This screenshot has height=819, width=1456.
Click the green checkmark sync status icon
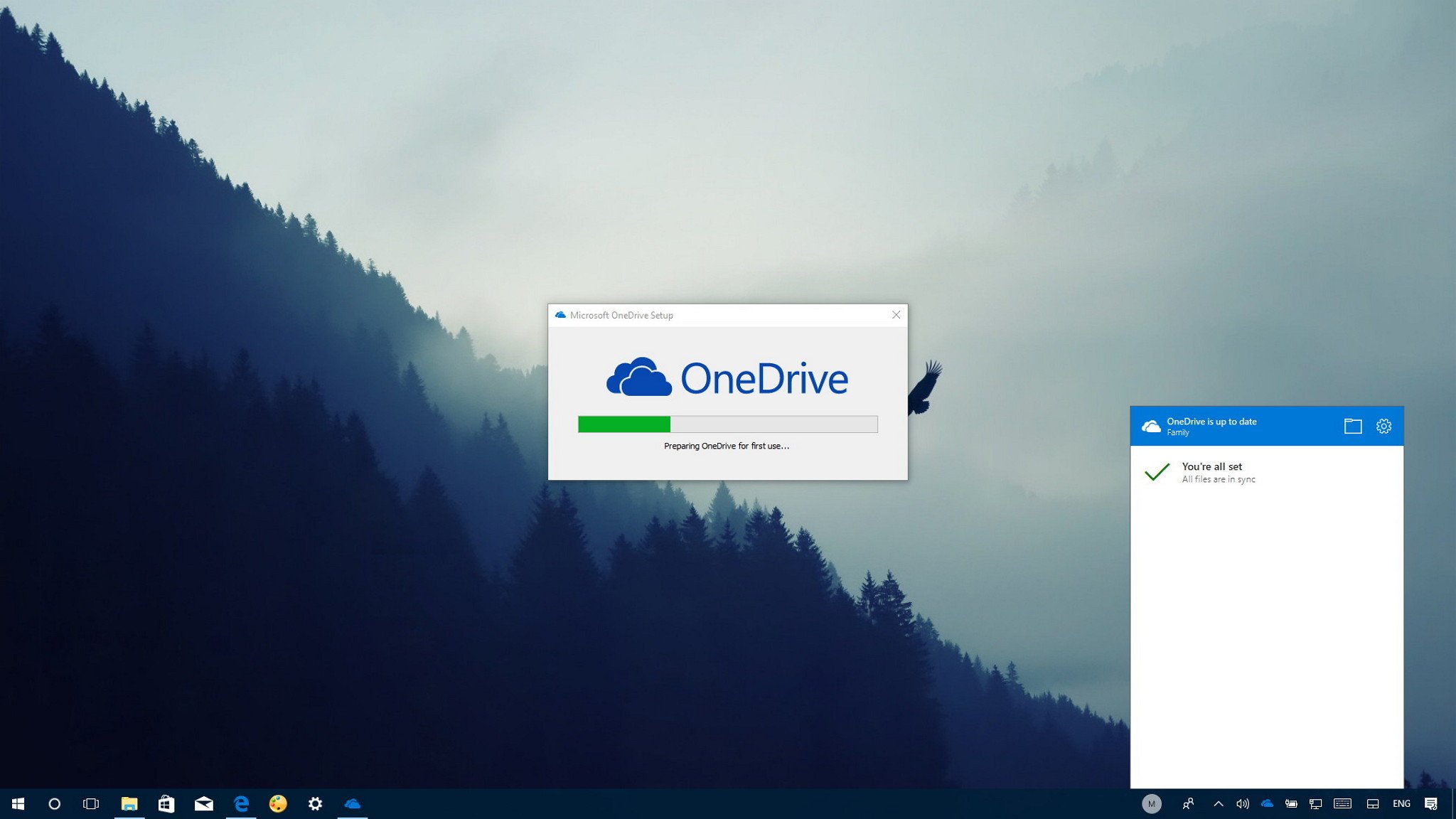[1157, 472]
